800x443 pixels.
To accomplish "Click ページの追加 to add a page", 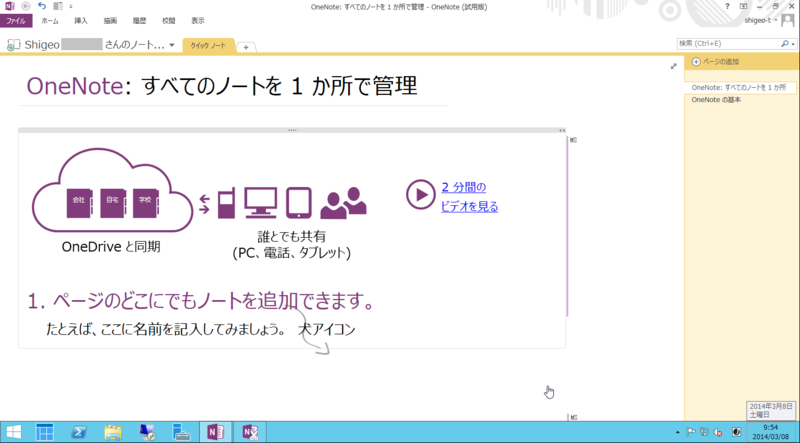I will pos(715,62).
